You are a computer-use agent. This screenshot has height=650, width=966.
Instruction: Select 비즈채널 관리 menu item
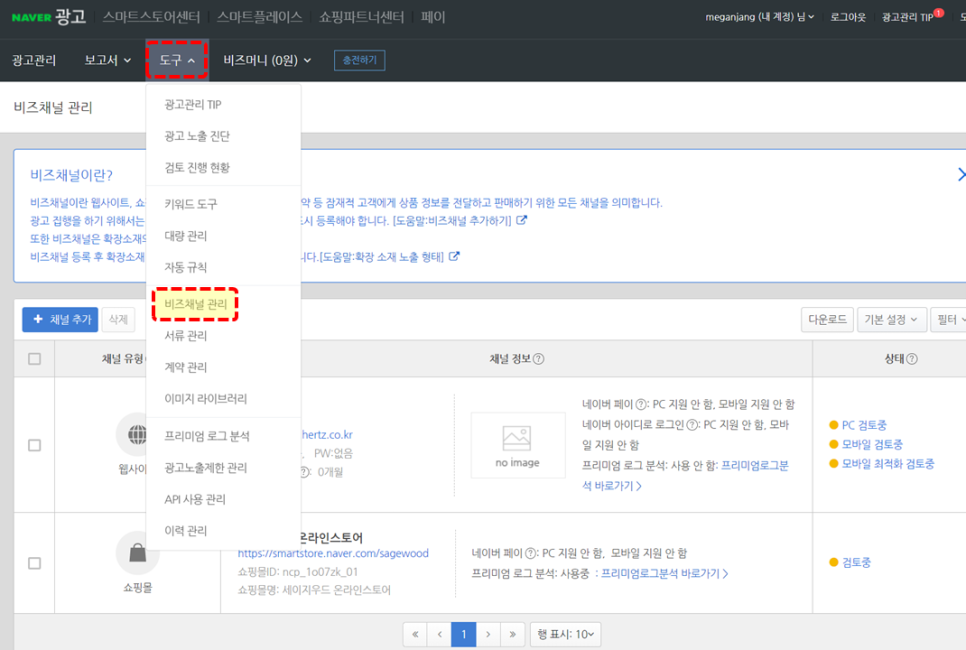point(195,304)
